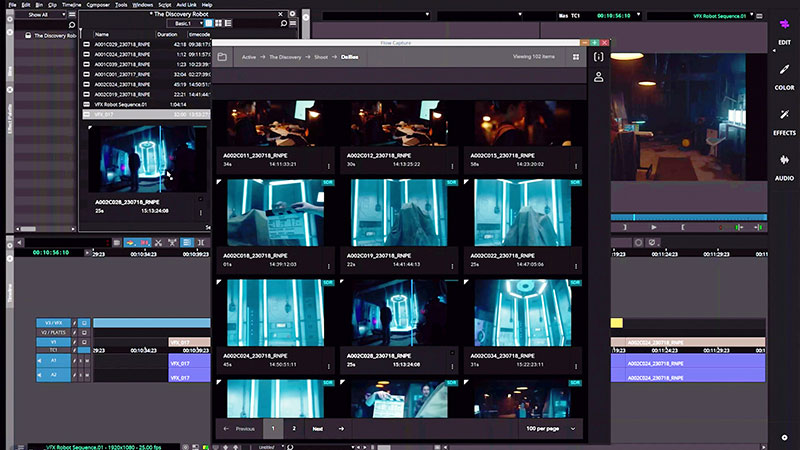800x450 pixels.
Task: Click the Flow Capture folder browse icon
Action: click(x=222, y=57)
